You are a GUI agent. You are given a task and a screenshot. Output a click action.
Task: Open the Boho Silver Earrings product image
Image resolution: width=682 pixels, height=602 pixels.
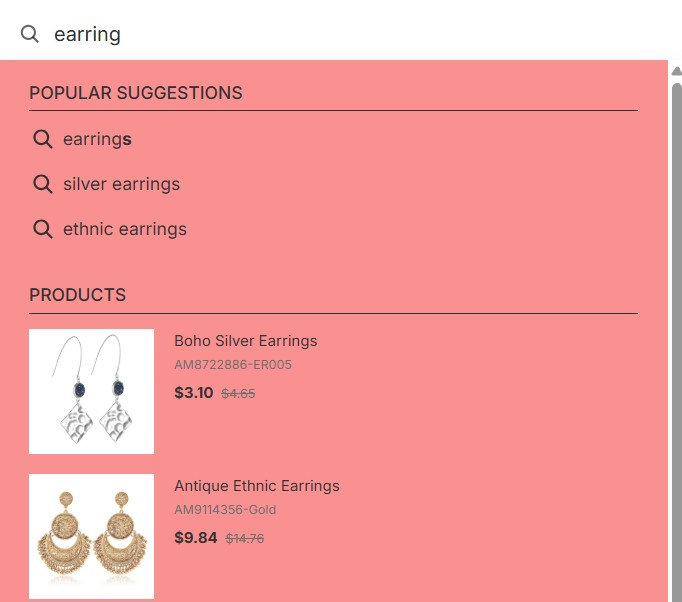(91, 391)
